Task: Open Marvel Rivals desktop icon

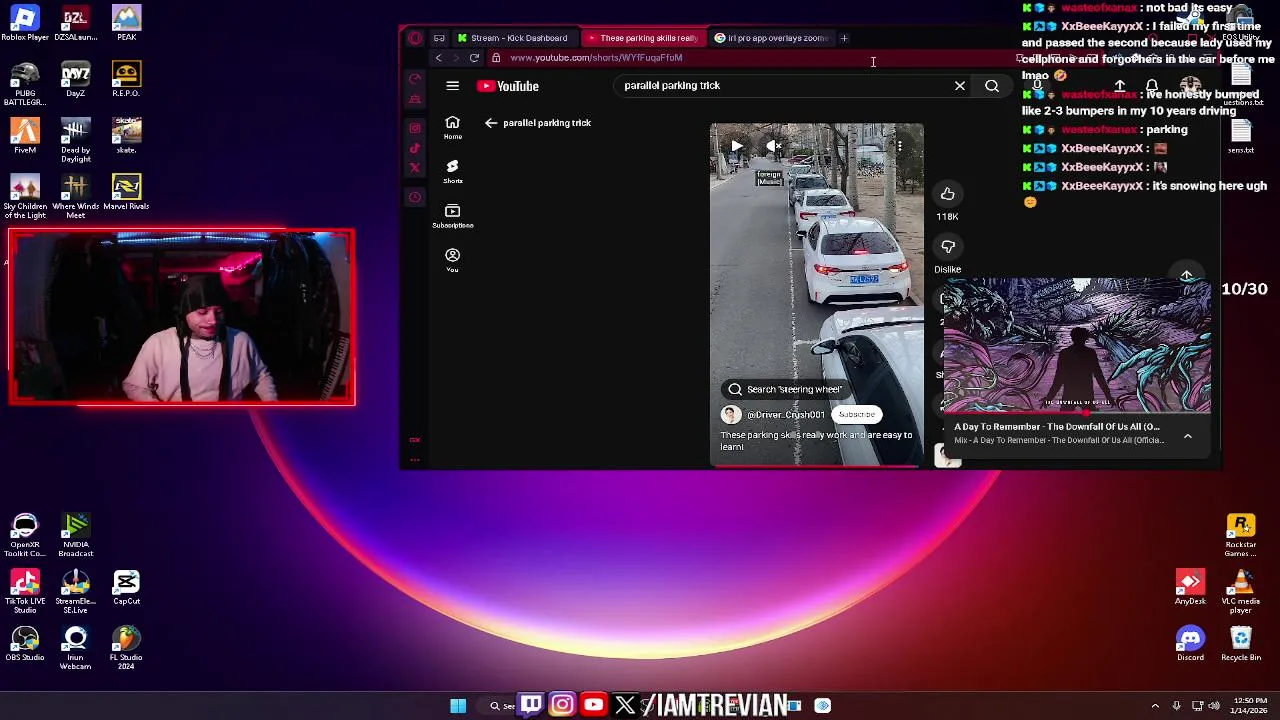Action: (x=126, y=193)
